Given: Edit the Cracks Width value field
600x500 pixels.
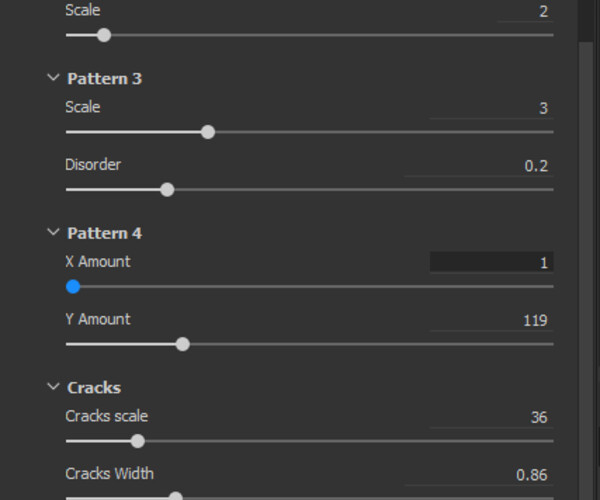Looking at the screenshot, I should [491, 474].
